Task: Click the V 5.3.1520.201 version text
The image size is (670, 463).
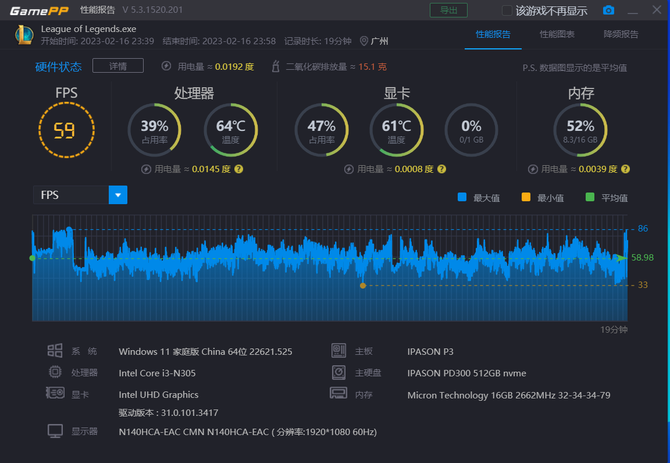Action: (152, 9)
